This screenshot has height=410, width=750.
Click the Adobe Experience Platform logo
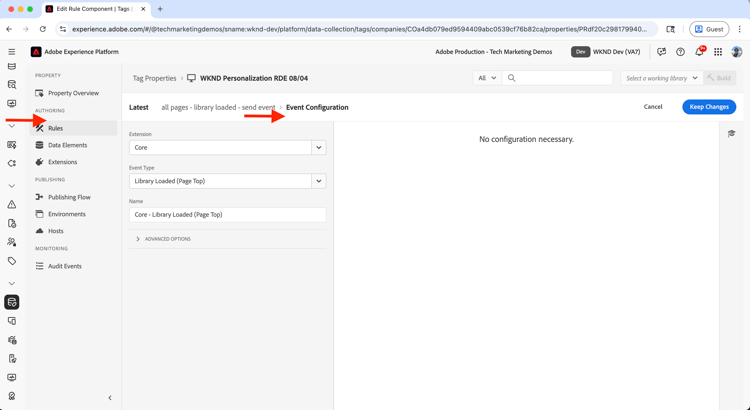click(x=36, y=52)
